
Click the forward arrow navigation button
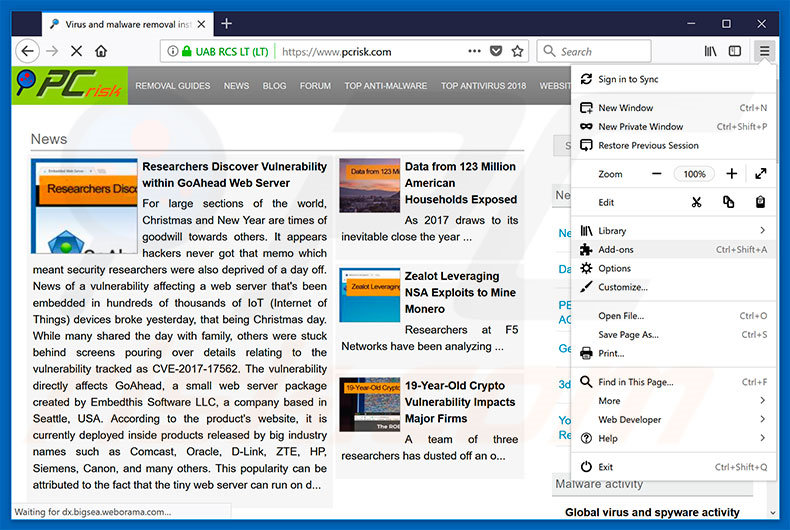click(52, 51)
